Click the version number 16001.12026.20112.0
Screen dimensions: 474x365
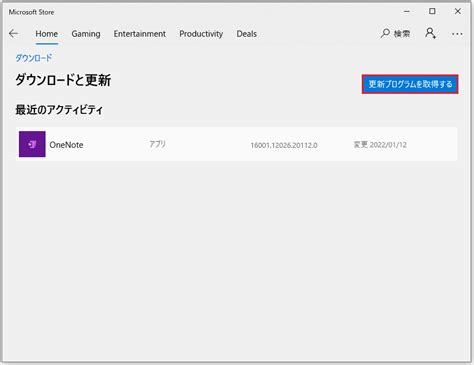click(284, 145)
